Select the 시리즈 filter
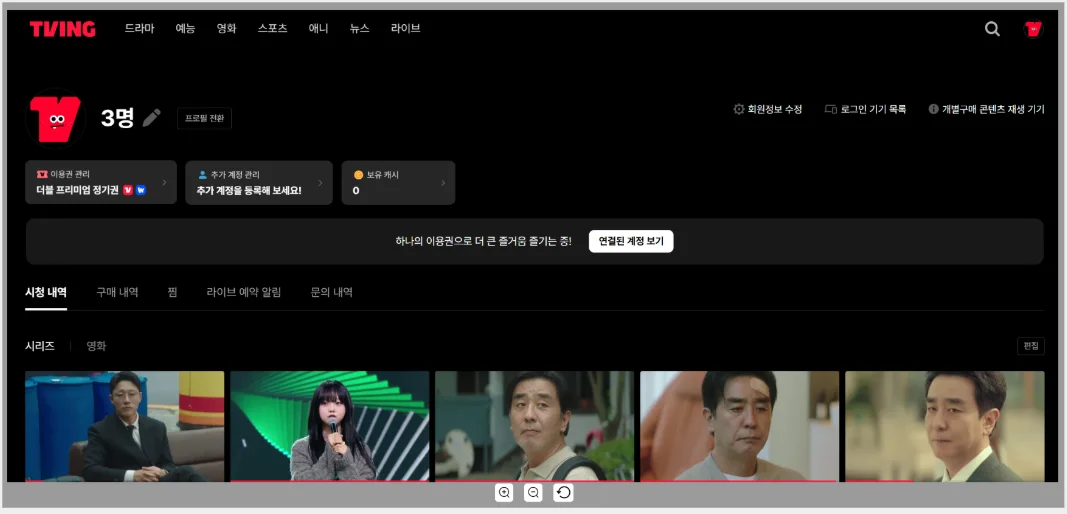The width and height of the screenshot is (1067, 514). (x=39, y=346)
